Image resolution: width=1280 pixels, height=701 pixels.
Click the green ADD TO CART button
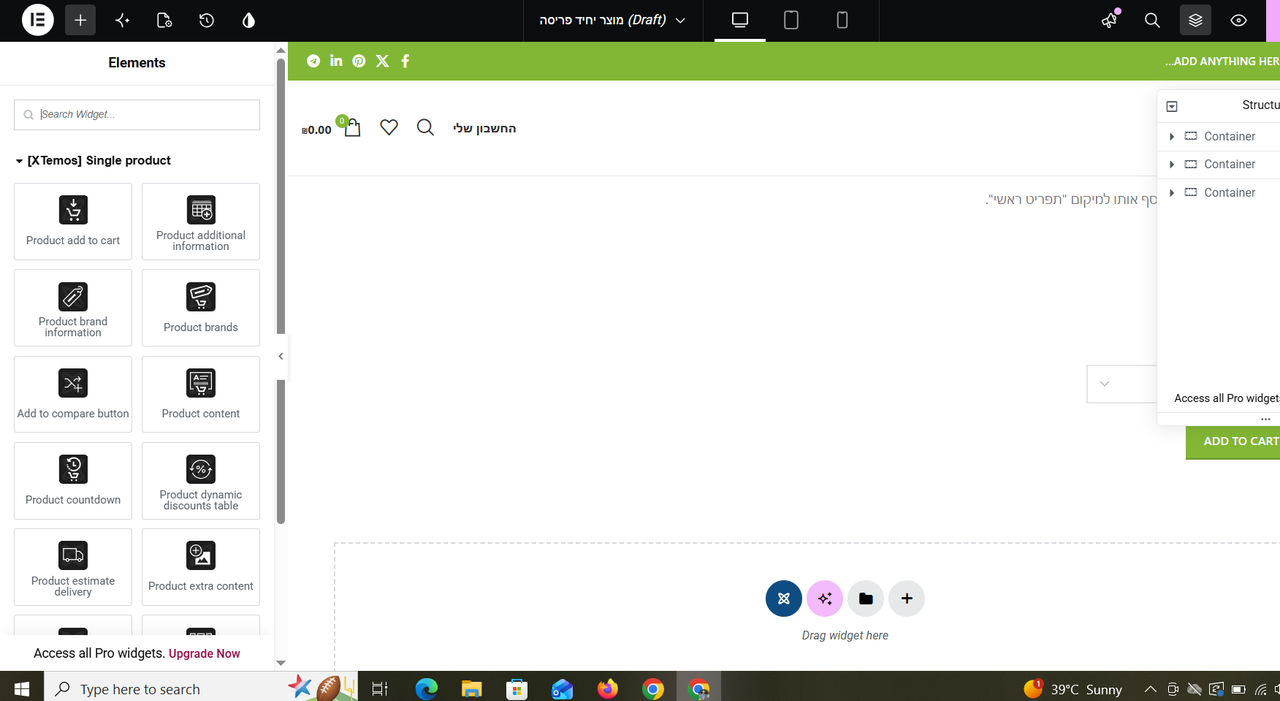(1234, 441)
